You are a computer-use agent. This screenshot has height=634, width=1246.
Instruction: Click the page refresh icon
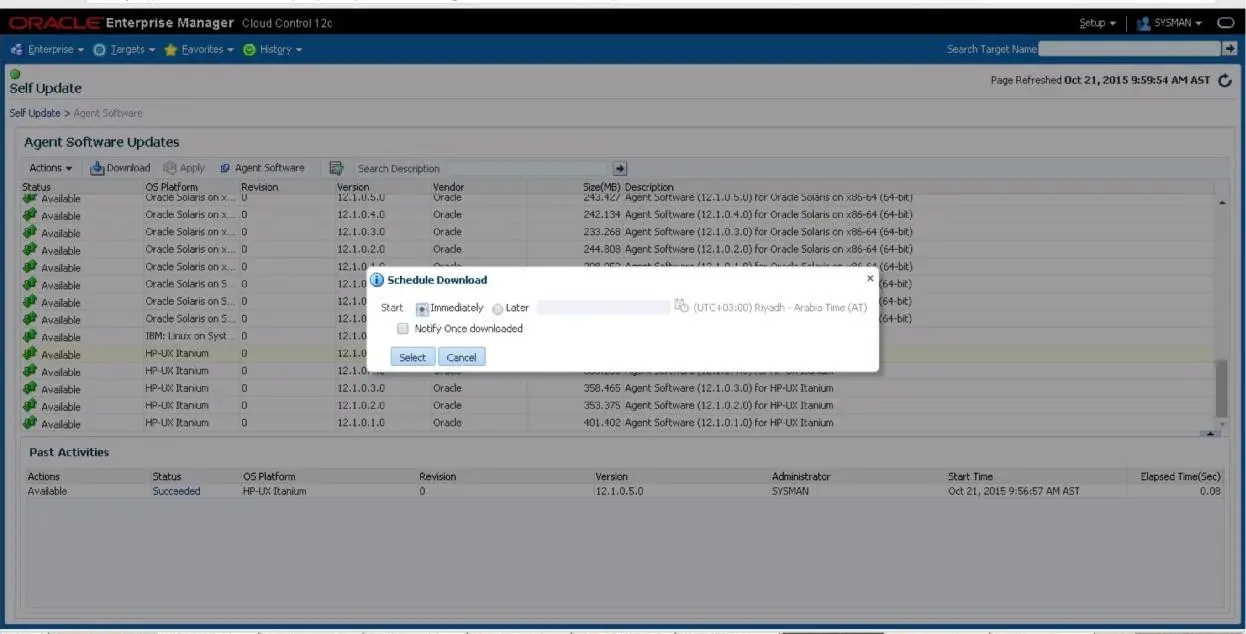click(1225, 81)
